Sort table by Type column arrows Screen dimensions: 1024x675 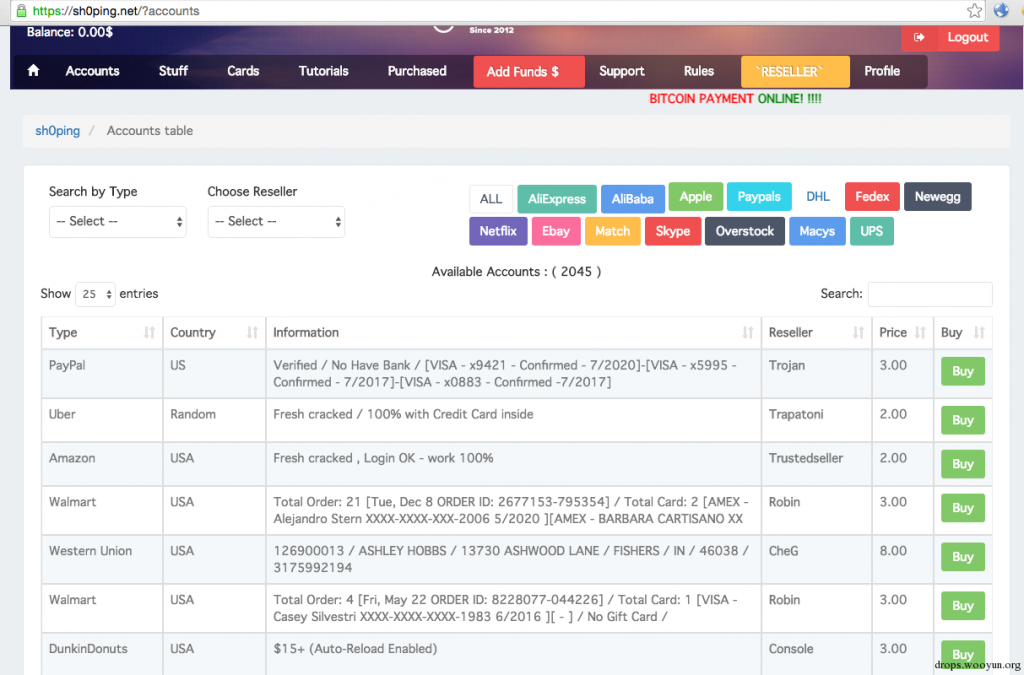[x=149, y=333]
